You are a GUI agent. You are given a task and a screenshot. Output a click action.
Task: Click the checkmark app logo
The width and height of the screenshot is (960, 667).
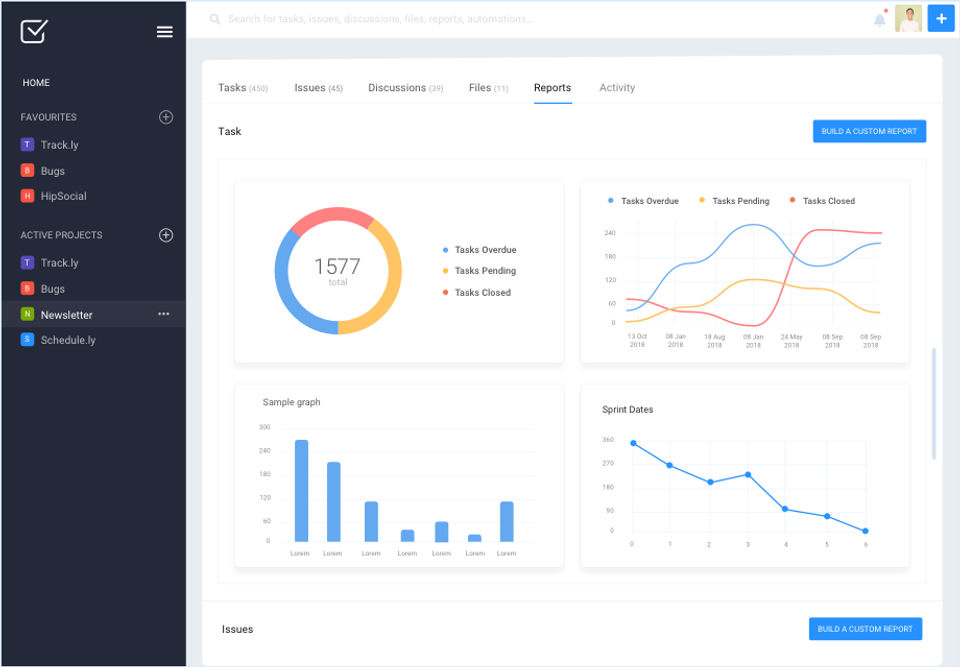[x=34, y=31]
